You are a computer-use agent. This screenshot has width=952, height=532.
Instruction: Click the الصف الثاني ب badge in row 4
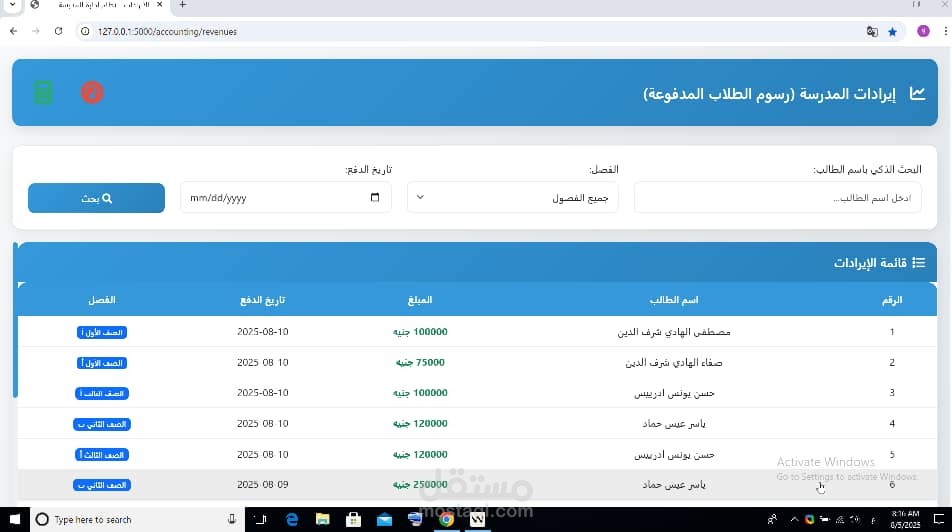[102, 424]
